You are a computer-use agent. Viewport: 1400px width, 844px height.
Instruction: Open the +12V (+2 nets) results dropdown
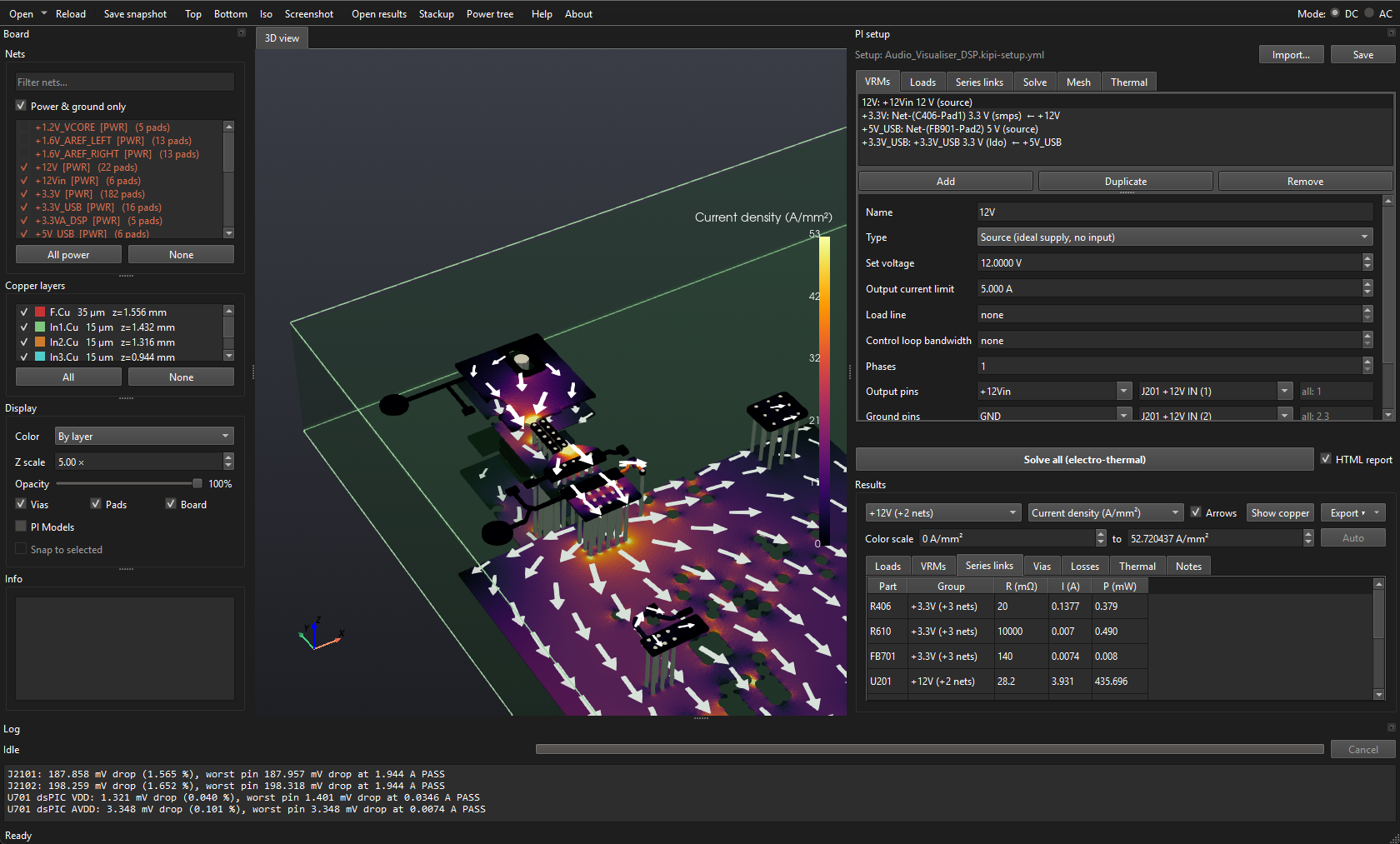[x=942, y=513]
